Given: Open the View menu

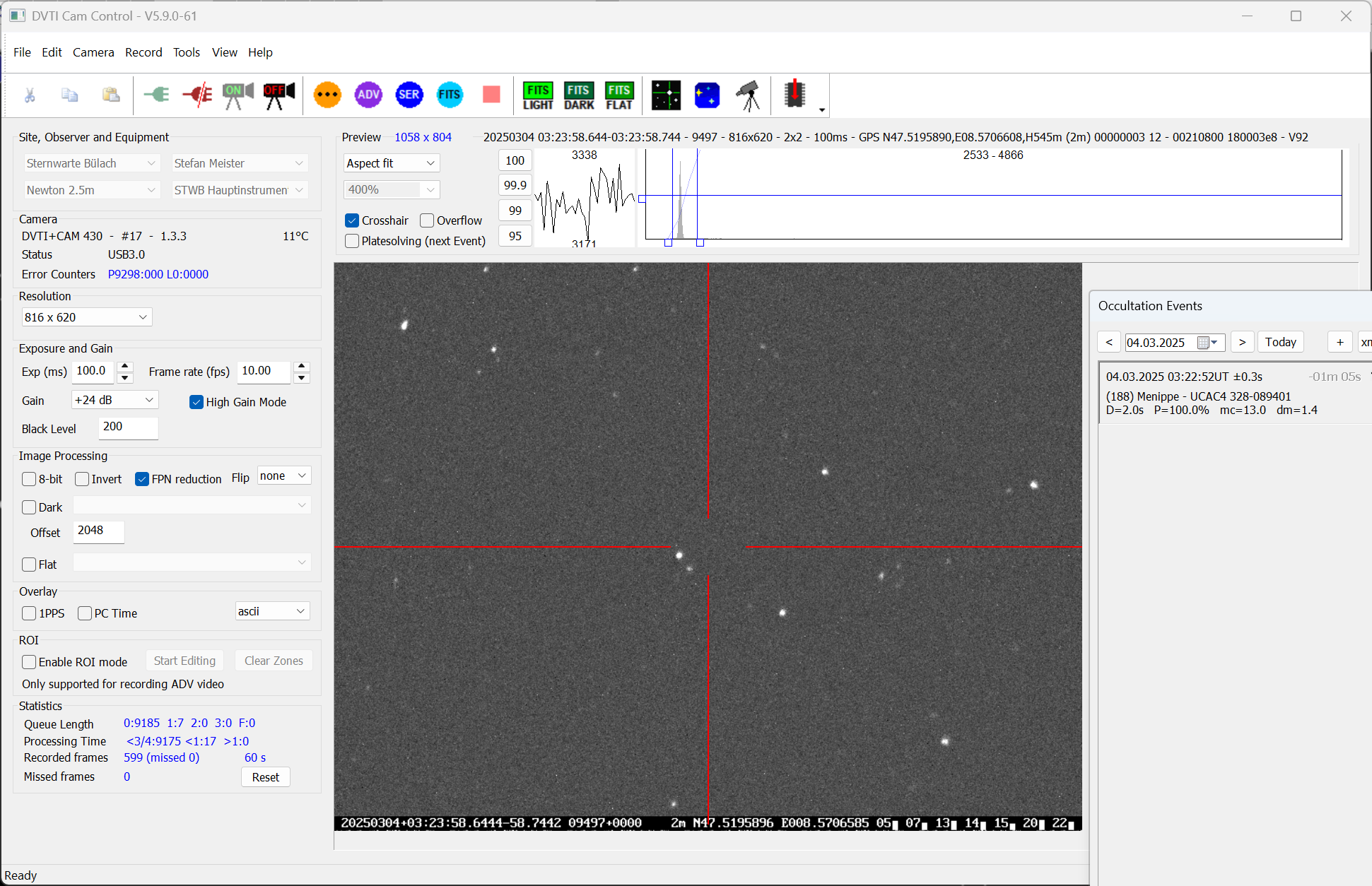Looking at the screenshot, I should (225, 52).
